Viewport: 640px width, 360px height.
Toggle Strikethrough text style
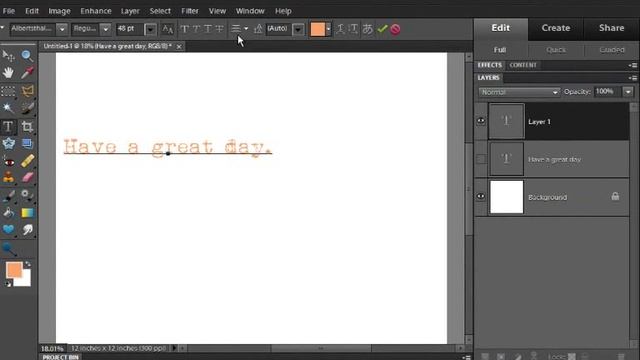(x=220, y=29)
